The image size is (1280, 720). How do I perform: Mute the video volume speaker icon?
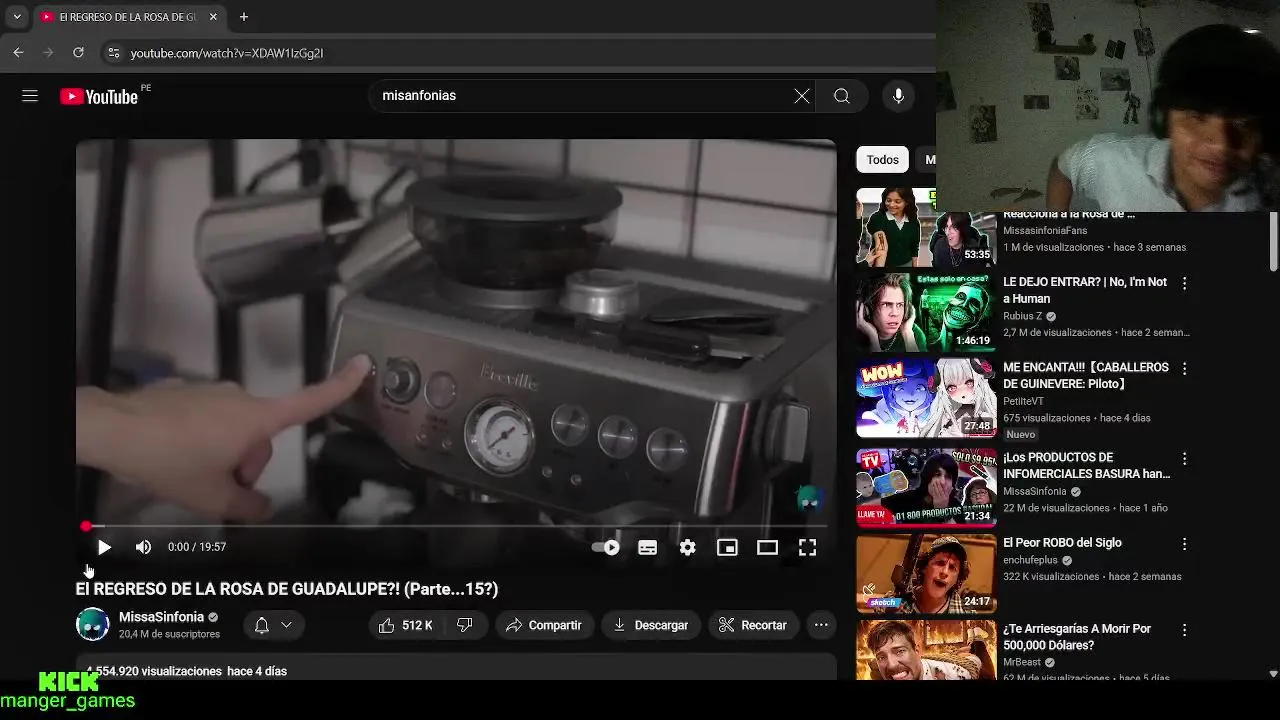(x=143, y=547)
